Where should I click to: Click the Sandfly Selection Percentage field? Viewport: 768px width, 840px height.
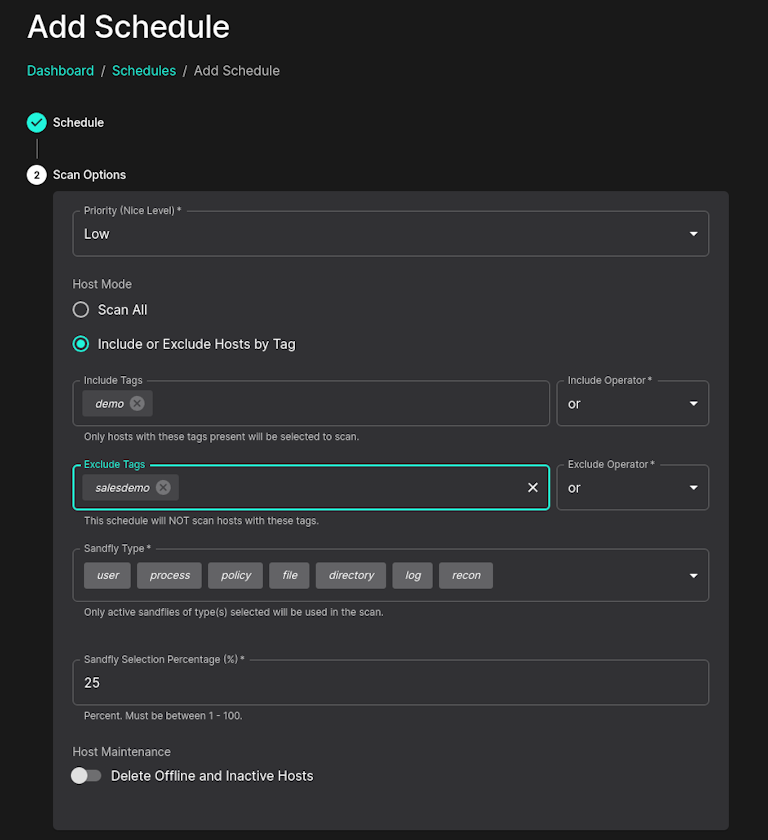390,682
